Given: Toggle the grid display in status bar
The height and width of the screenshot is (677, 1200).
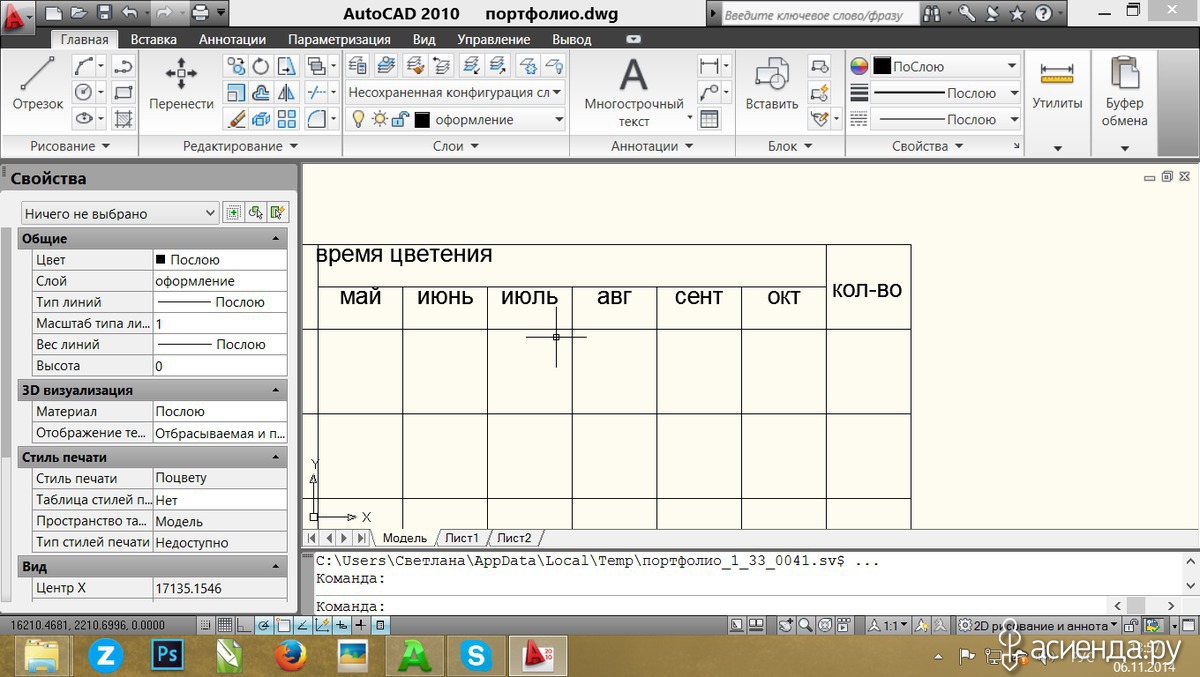Looking at the screenshot, I should click(x=226, y=626).
